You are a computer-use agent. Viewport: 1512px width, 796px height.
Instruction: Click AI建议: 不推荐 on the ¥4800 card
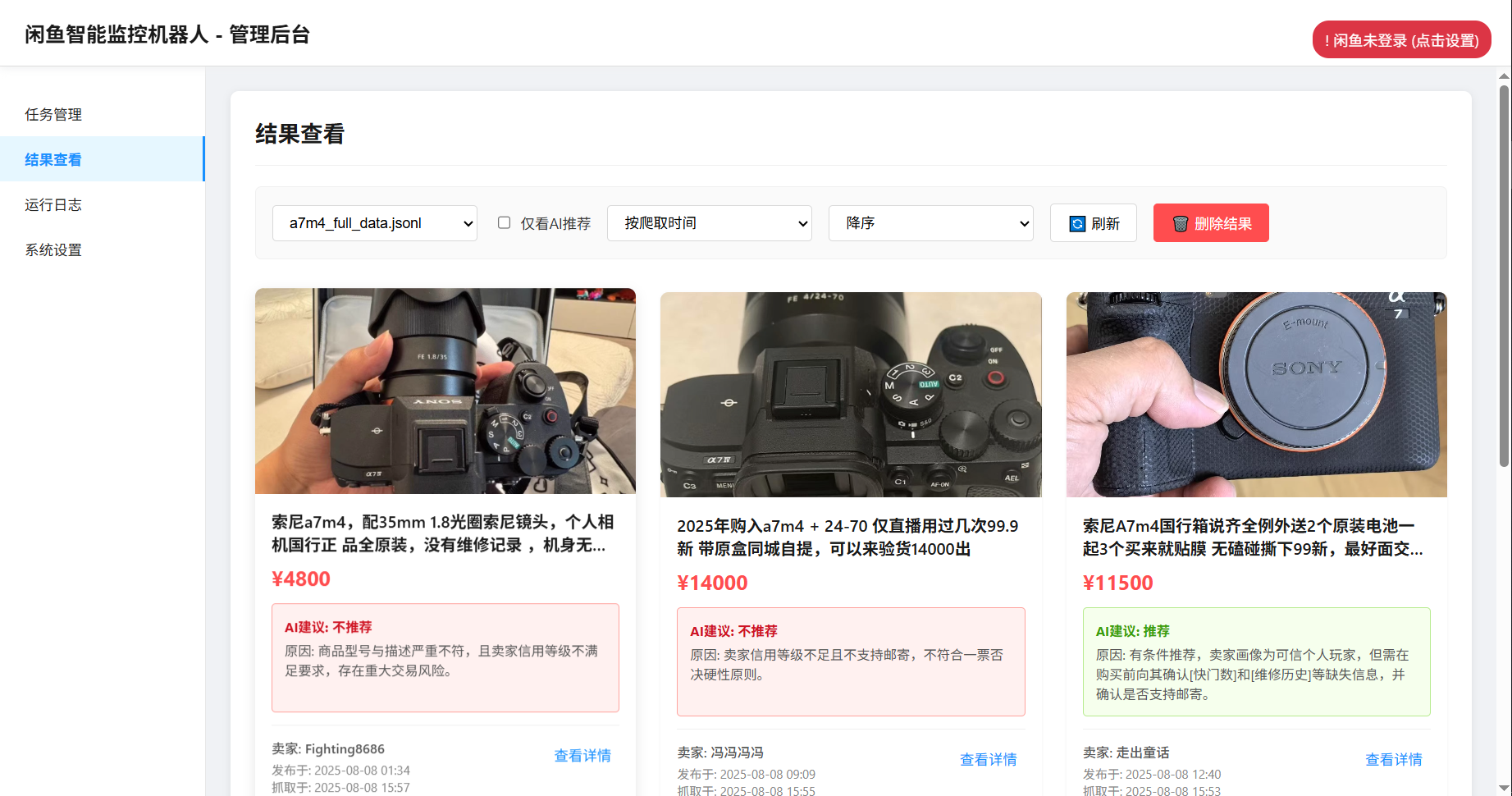[328, 627]
